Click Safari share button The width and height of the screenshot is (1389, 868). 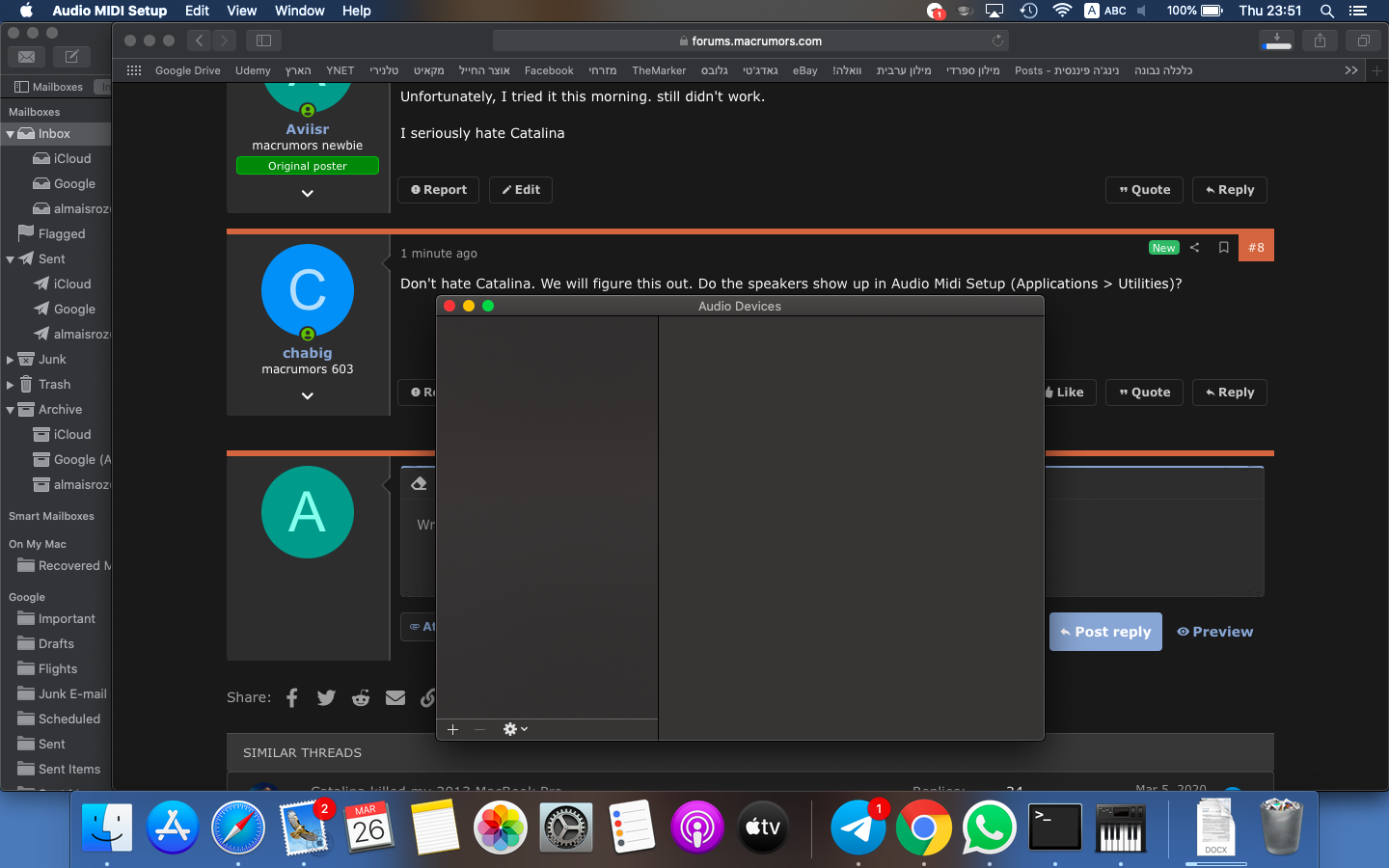(x=1320, y=41)
